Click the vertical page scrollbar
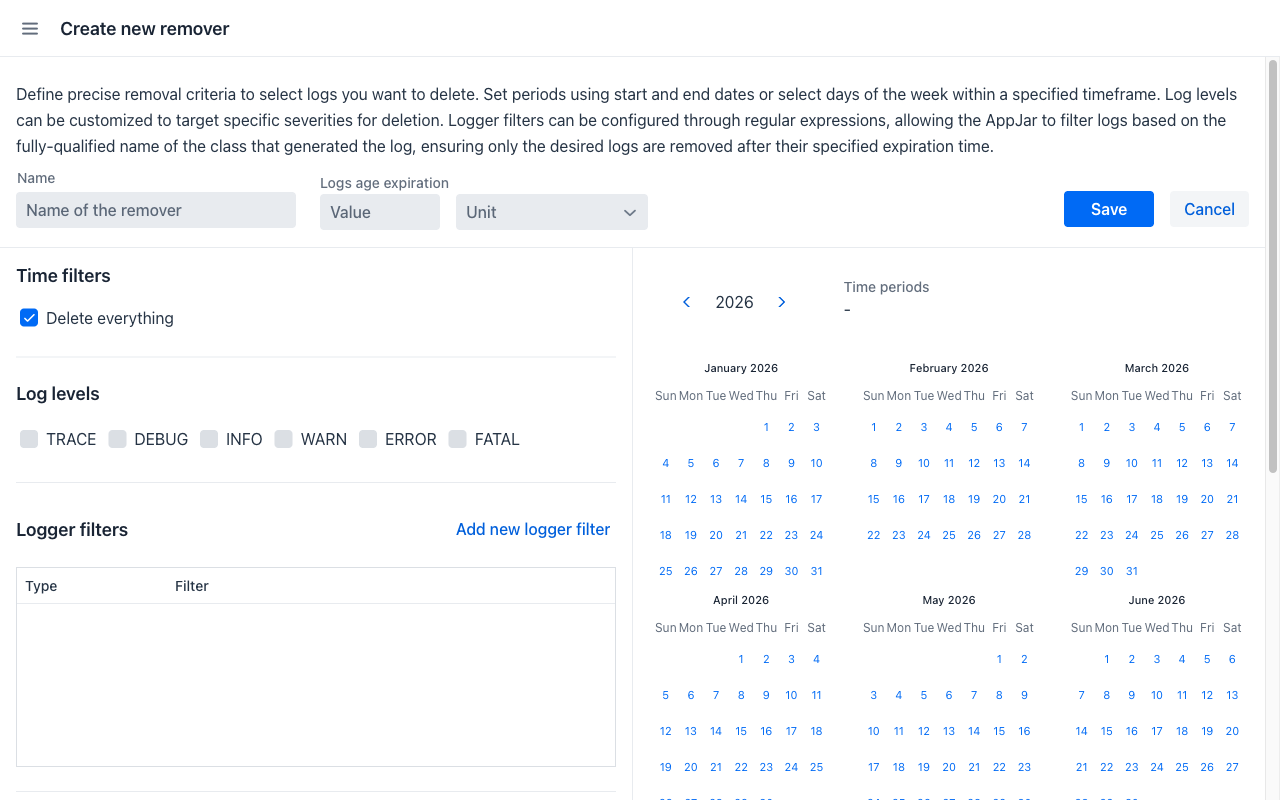Screen dimensions: 1280x800 pyautogui.click(x=1273, y=266)
